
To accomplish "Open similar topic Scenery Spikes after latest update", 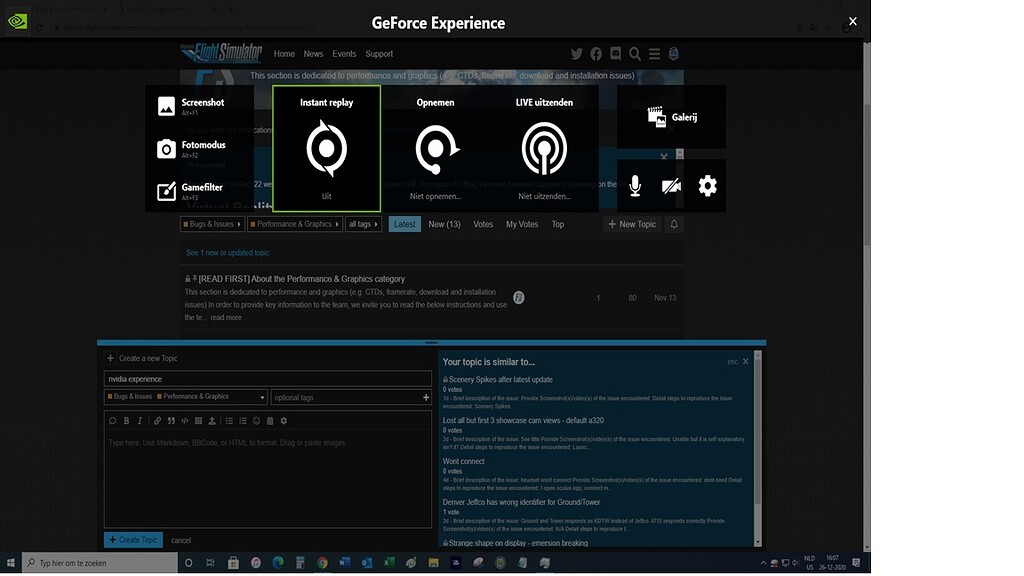I will click(501, 379).
